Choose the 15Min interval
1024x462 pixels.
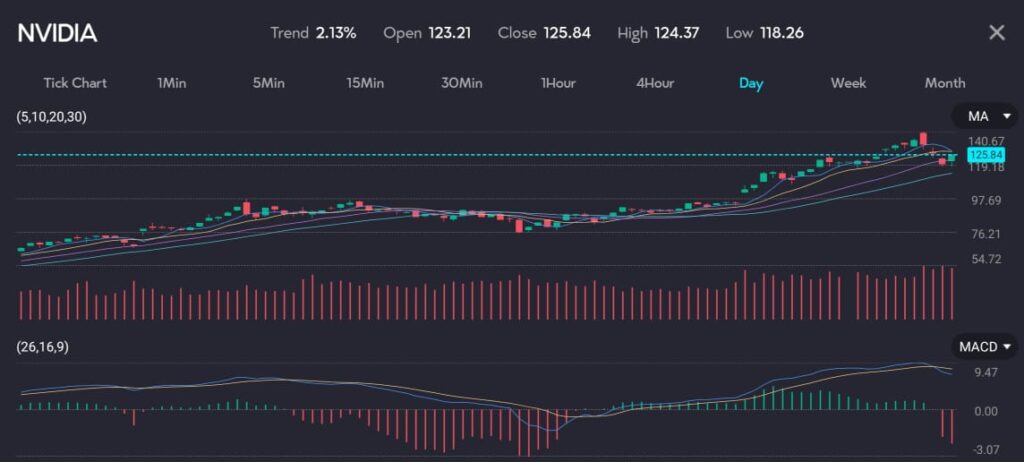pyautogui.click(x=365, y=83)
